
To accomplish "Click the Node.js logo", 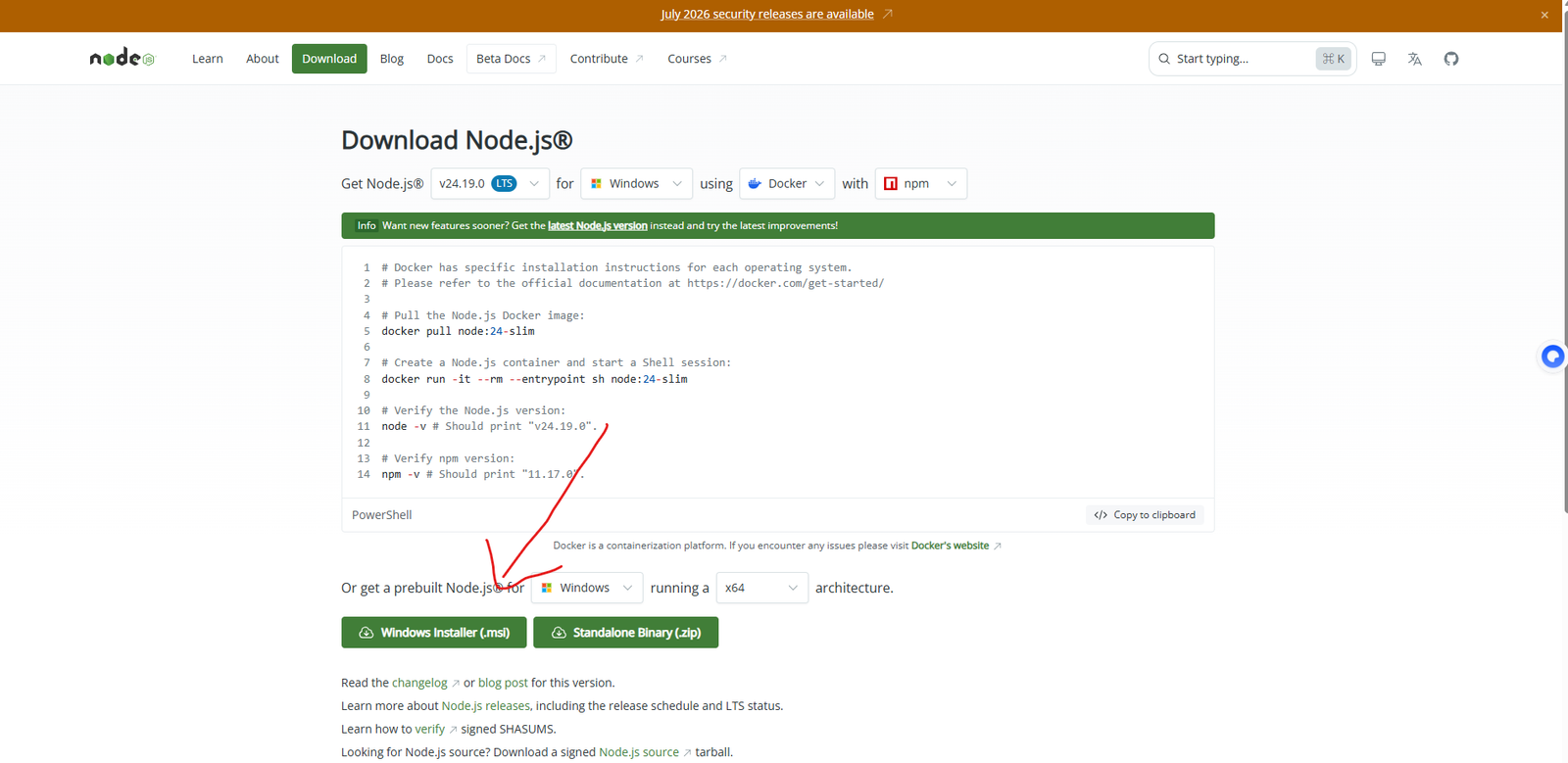I will click(x=122, y=59).
